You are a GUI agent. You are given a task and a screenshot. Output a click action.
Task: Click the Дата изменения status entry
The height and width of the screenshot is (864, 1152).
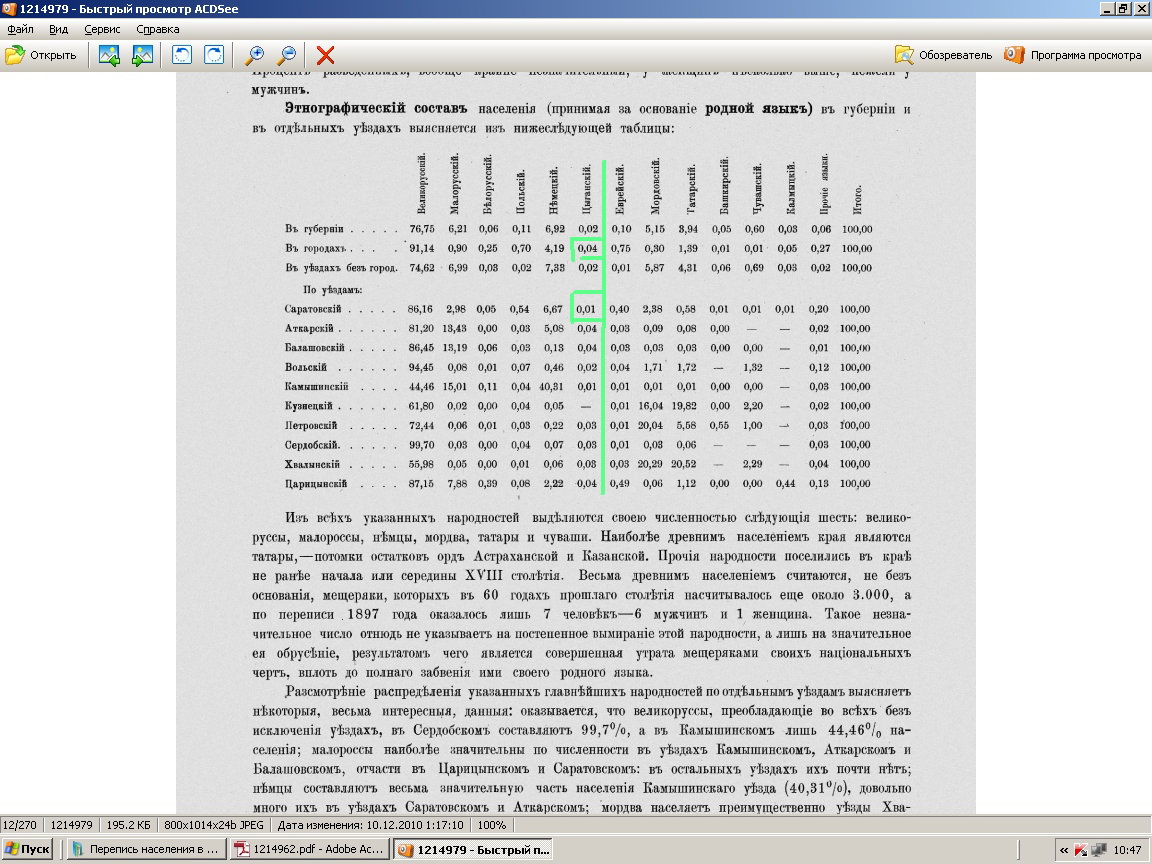[x=370, y=825]
